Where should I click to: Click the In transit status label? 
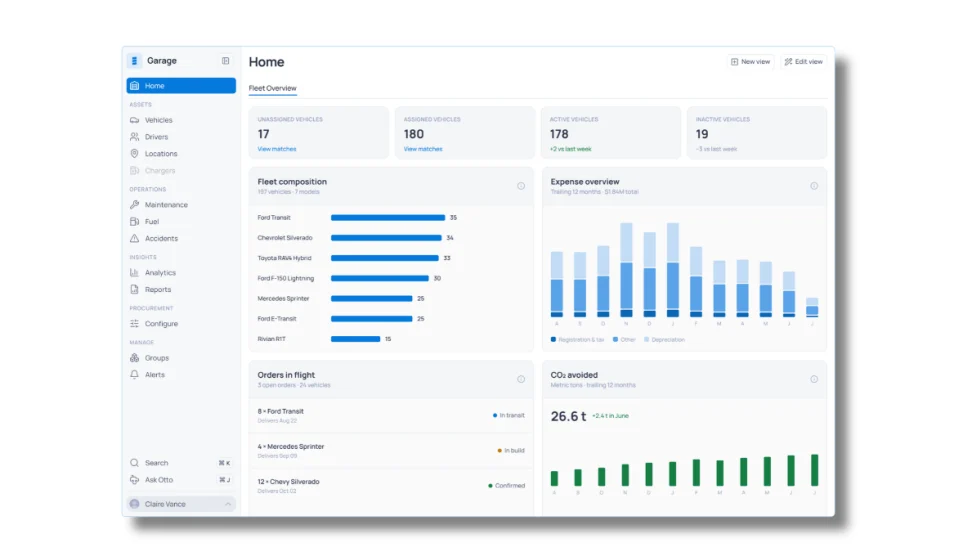pos(512,416)
